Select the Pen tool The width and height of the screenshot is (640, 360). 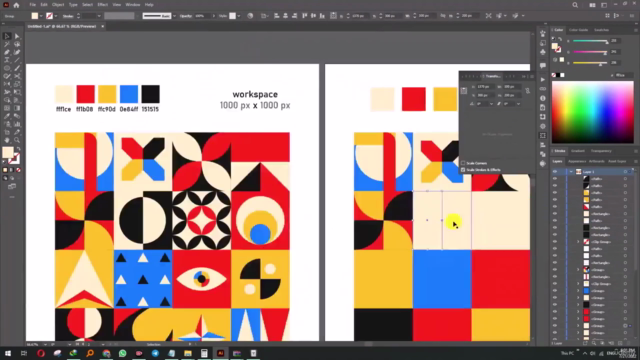(x=7, y=52)
